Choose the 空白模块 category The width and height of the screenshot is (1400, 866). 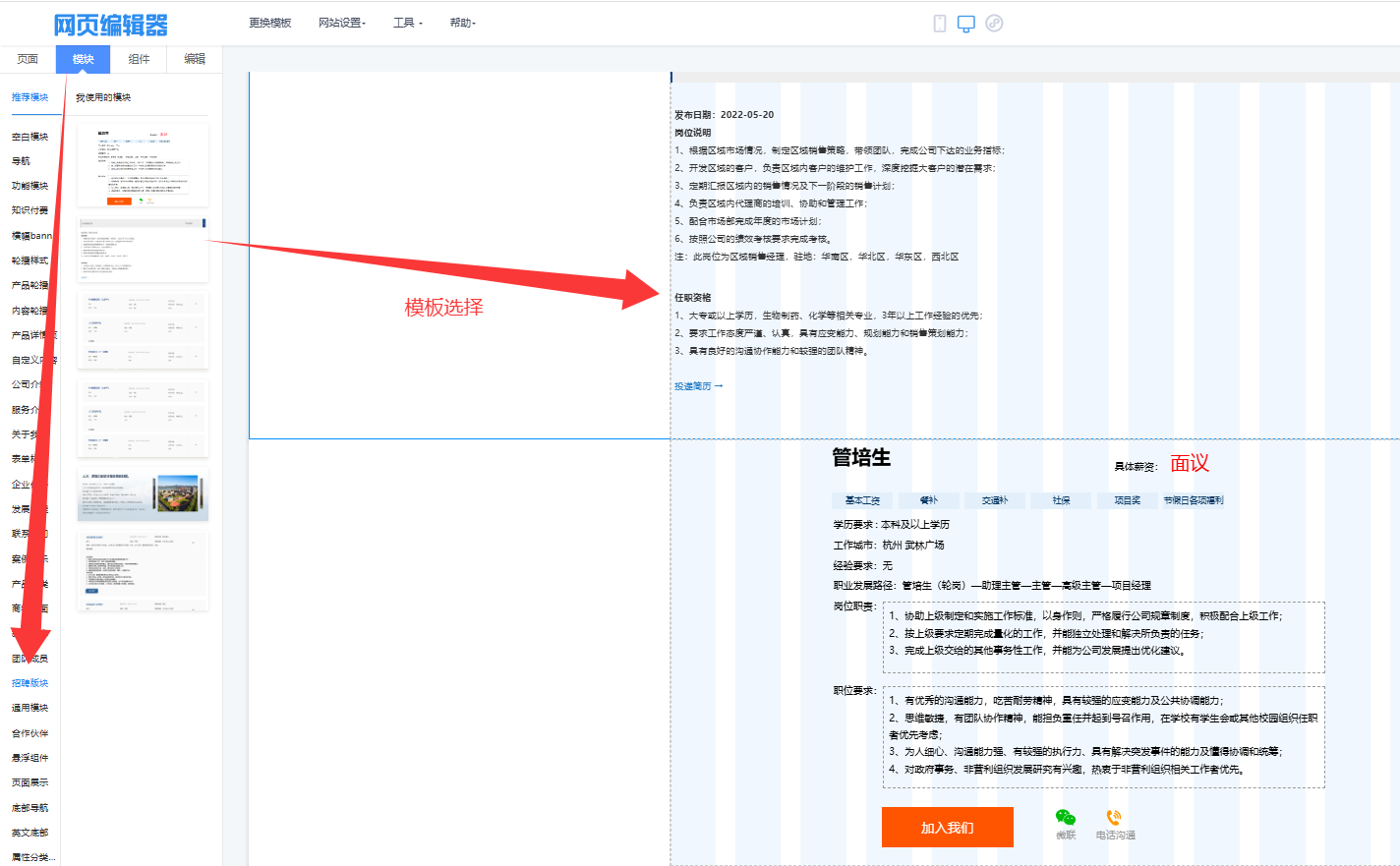[x=29, y=137]
